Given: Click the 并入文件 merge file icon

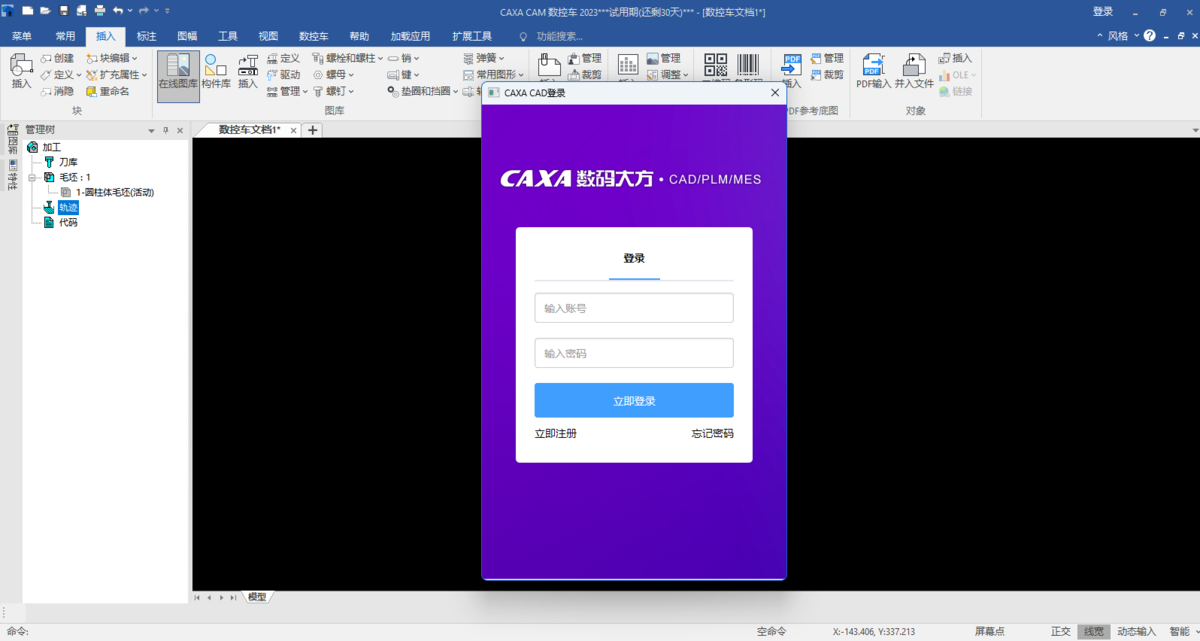Looking at the screenshot, I should (913, 72).
